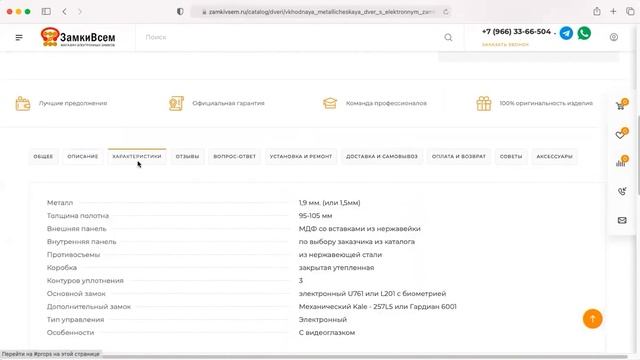The image size is (640, 360).
Task: Open the Отзывы tab
Action: tap(187, 156)
